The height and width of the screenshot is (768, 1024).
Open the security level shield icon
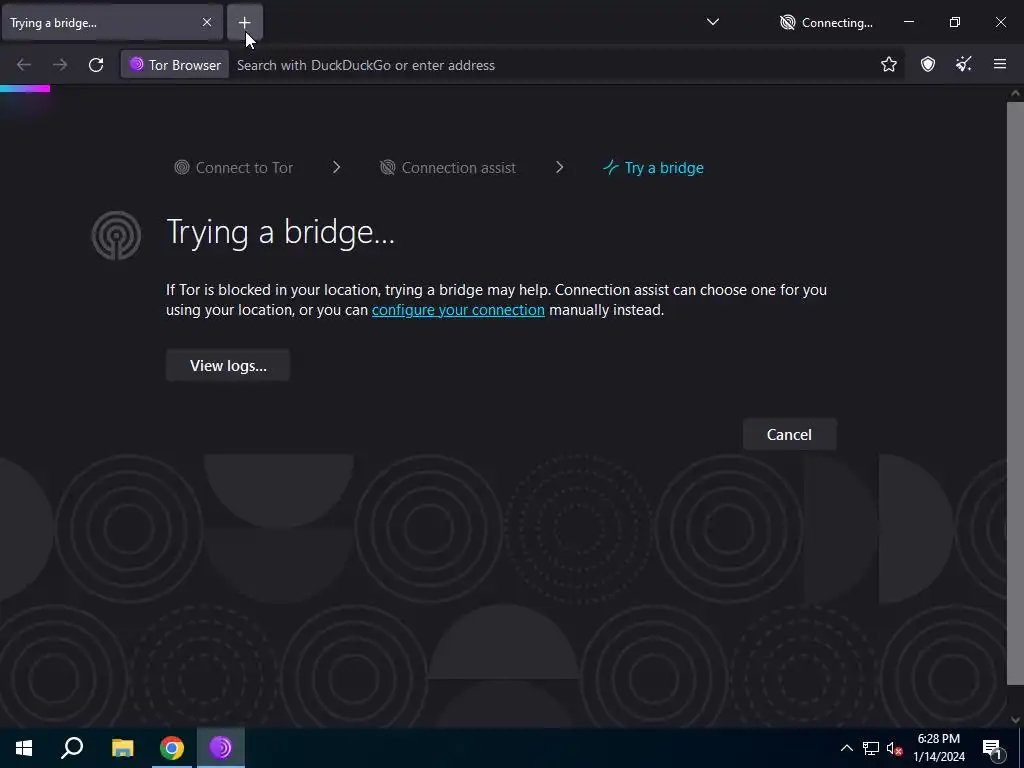tap(927, 64)
